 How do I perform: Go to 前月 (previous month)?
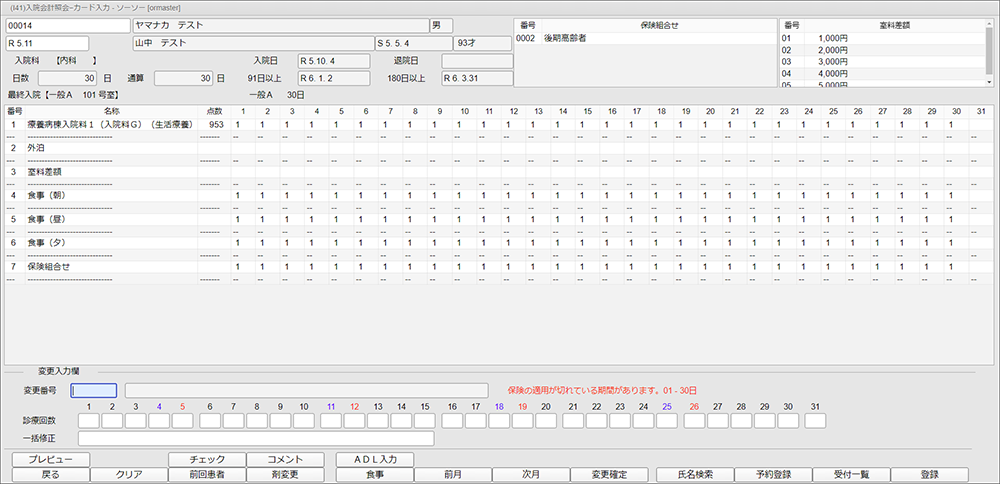click(x=452, y=475)
